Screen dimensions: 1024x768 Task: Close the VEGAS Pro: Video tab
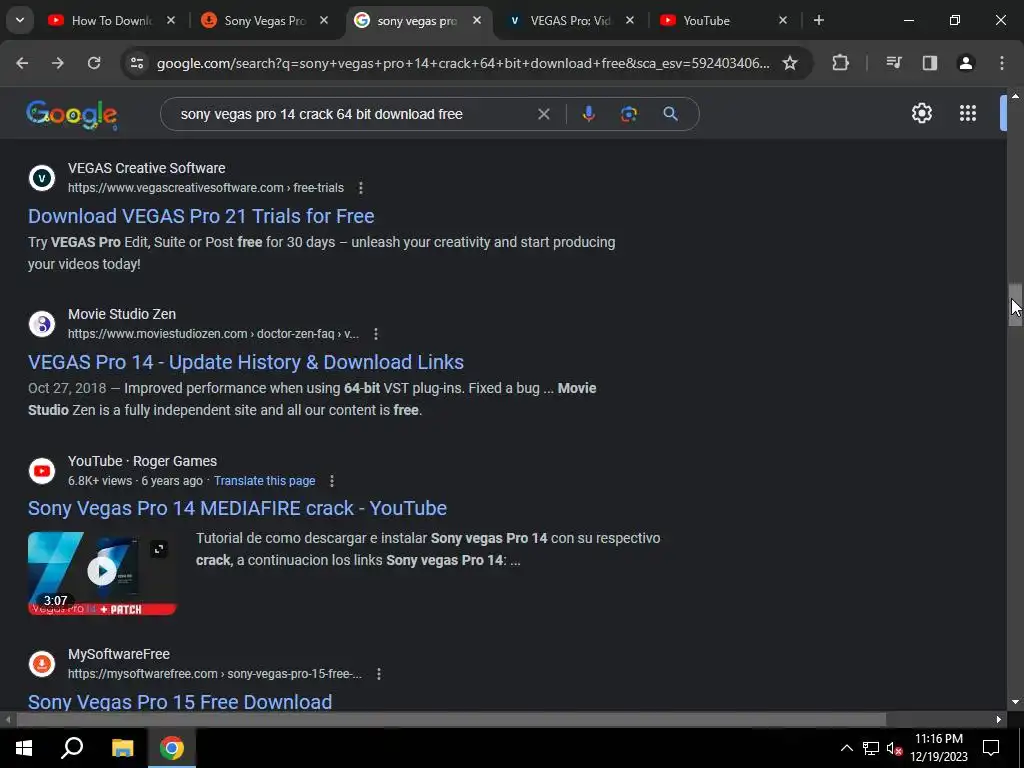point(630,21)
